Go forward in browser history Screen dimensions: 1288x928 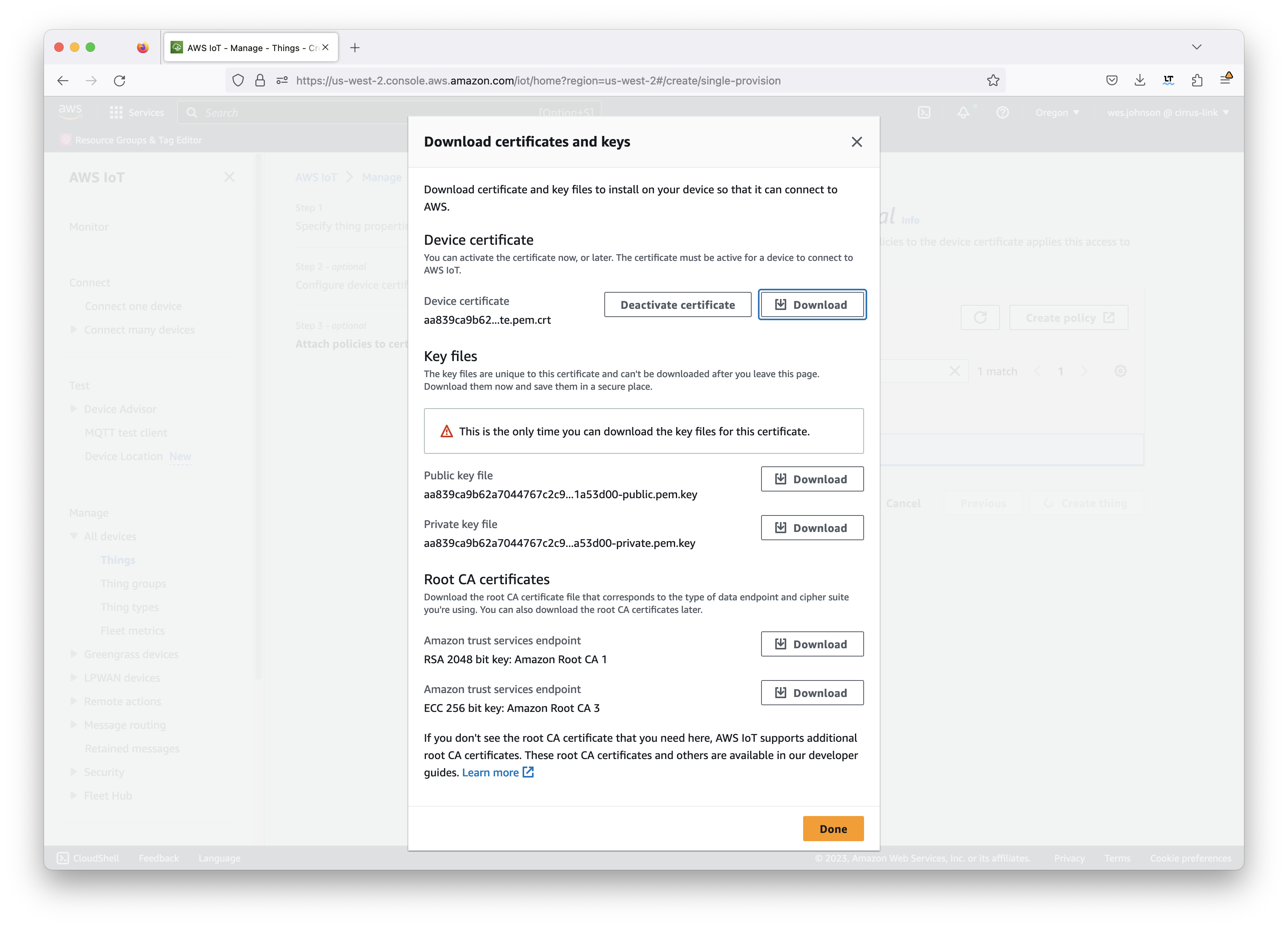coord(91,81)
